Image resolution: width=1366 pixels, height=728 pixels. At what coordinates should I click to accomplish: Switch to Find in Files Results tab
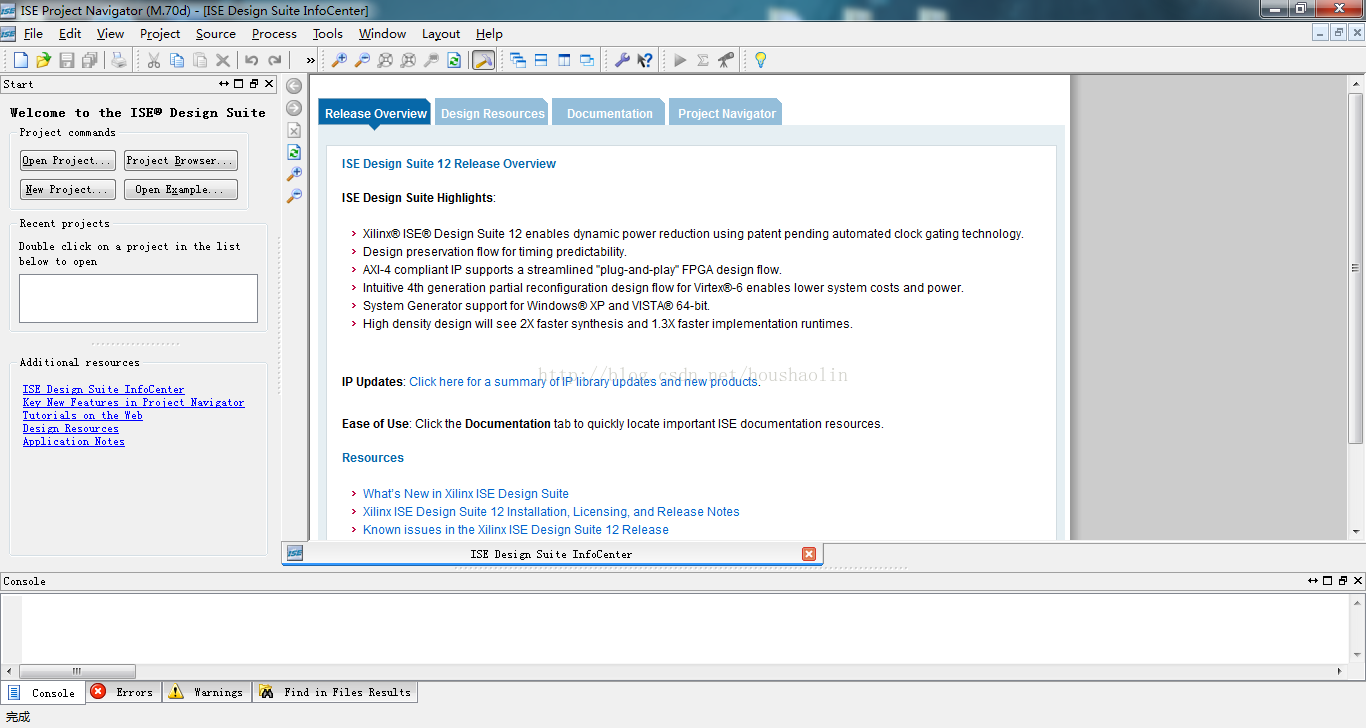tap(335, 692)
